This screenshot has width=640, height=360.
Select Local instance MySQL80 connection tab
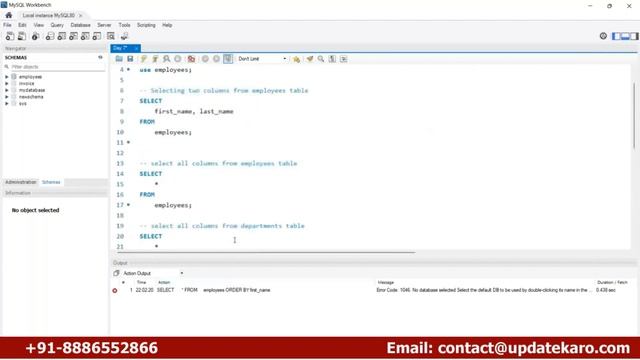[x=48, y=16]
